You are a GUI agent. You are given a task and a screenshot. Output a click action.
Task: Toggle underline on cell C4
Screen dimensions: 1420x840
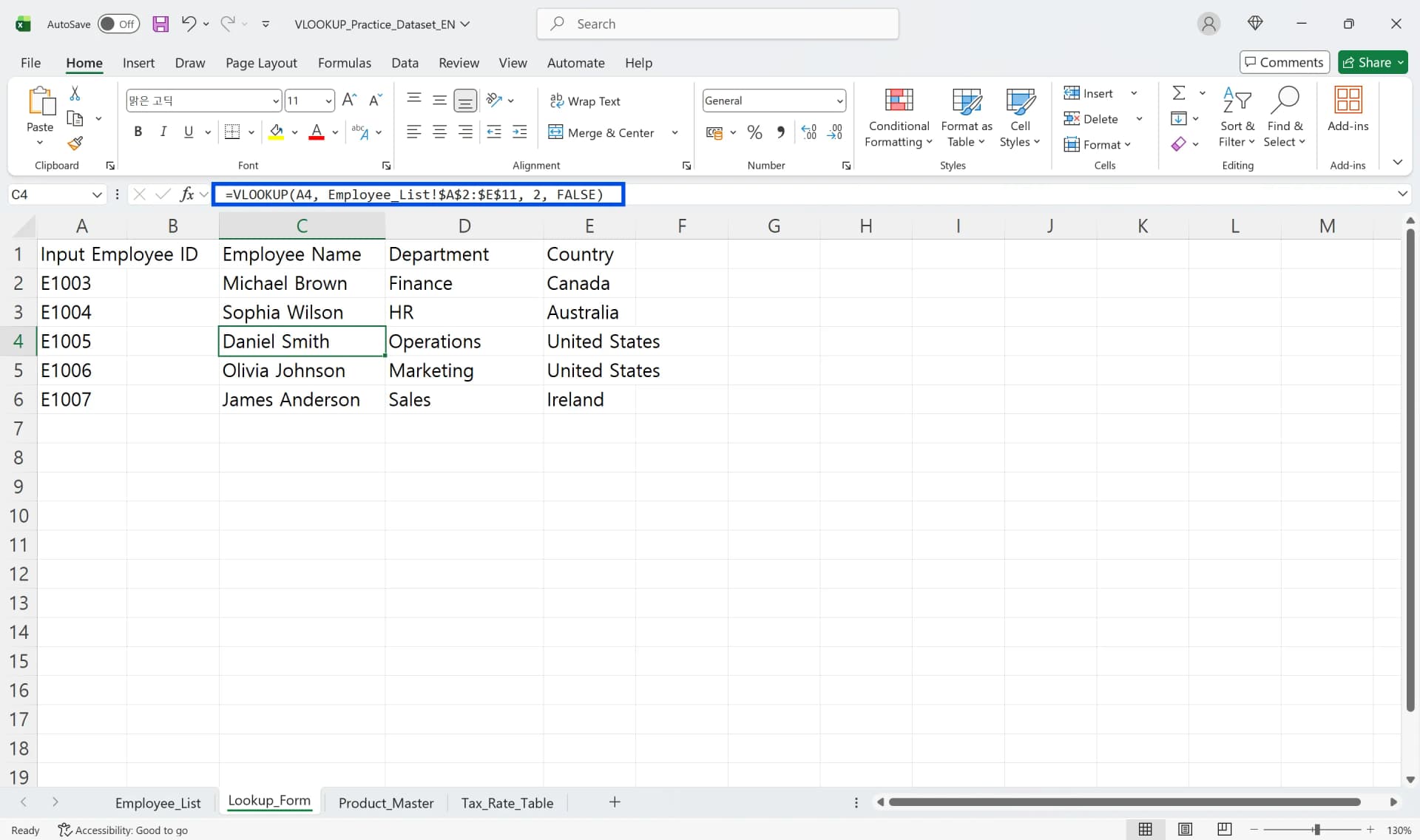[188, 132]
